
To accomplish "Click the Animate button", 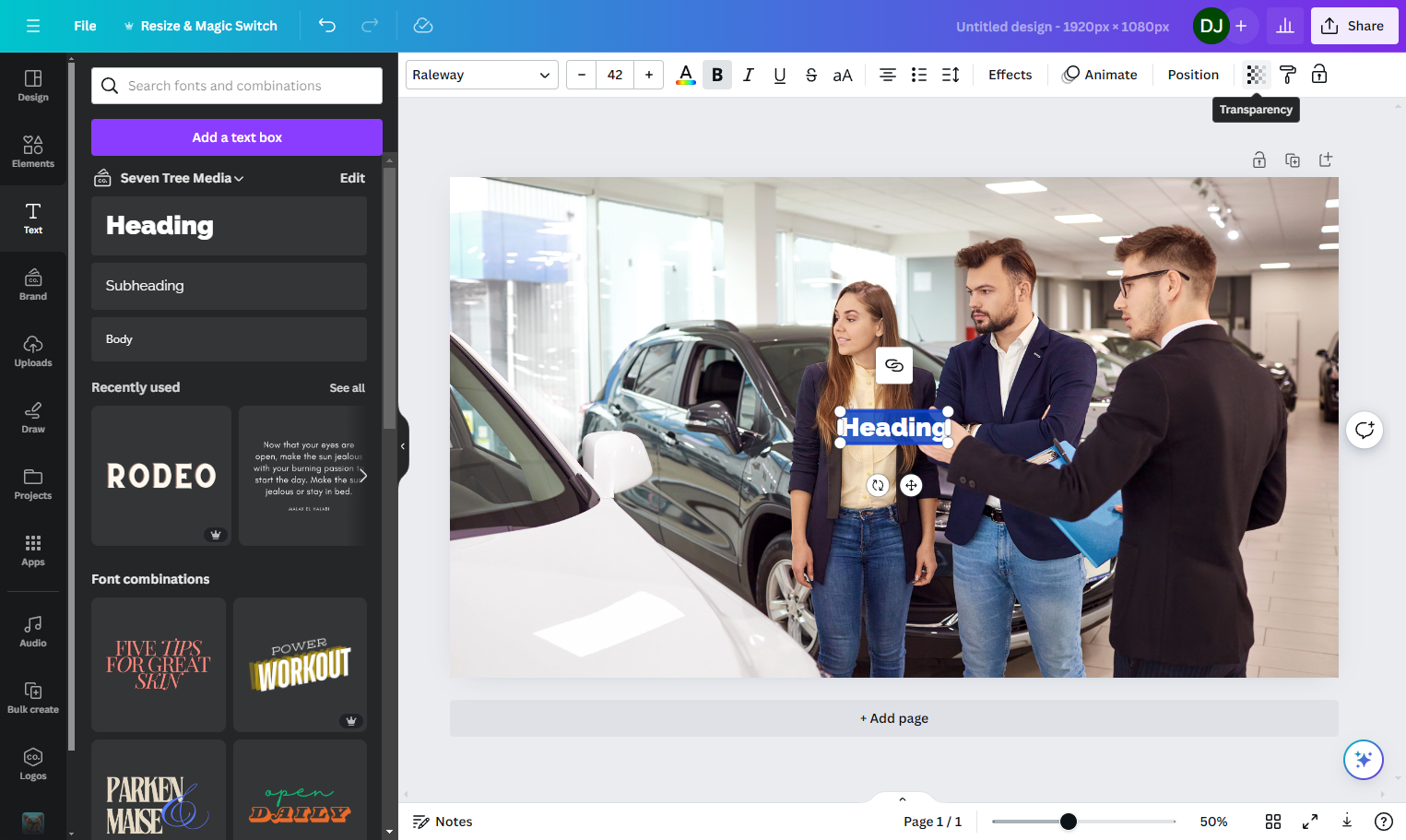I will coord(1100,75).
